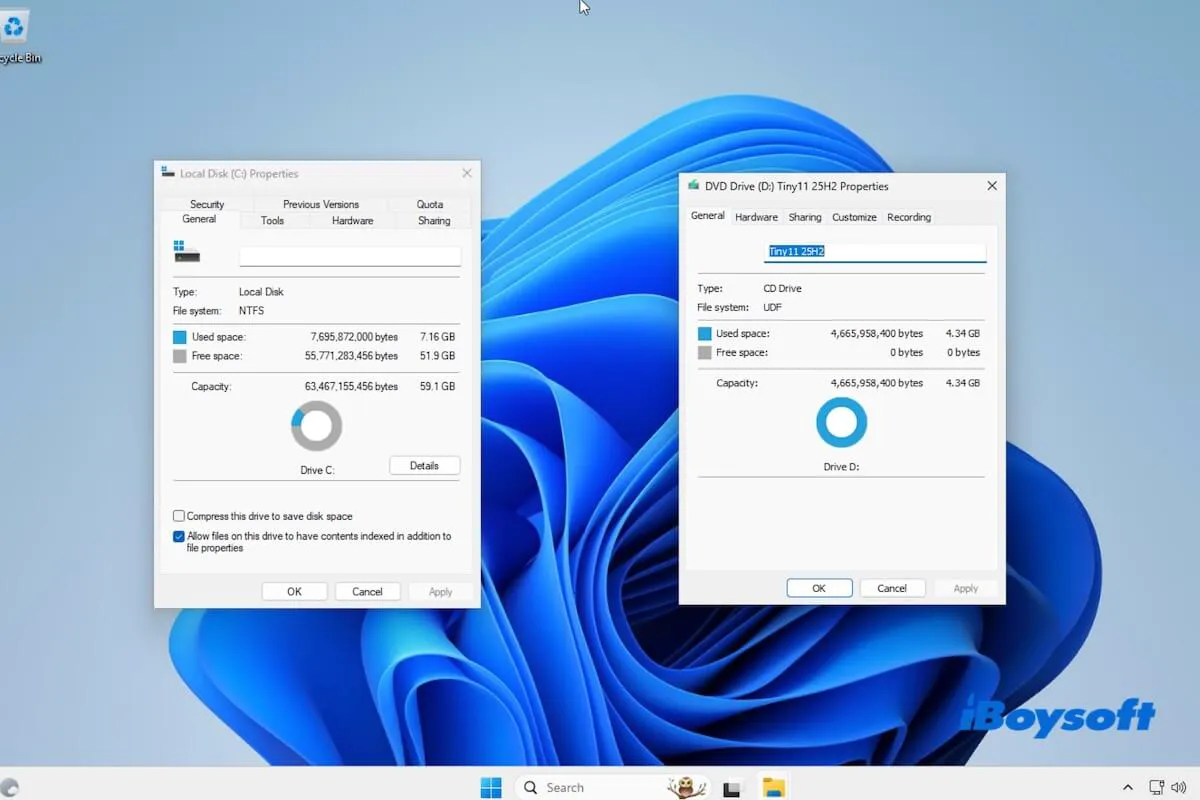1200x800 pixels.
Task: Click the Details button under Drive C
Action: pos(424,465)
